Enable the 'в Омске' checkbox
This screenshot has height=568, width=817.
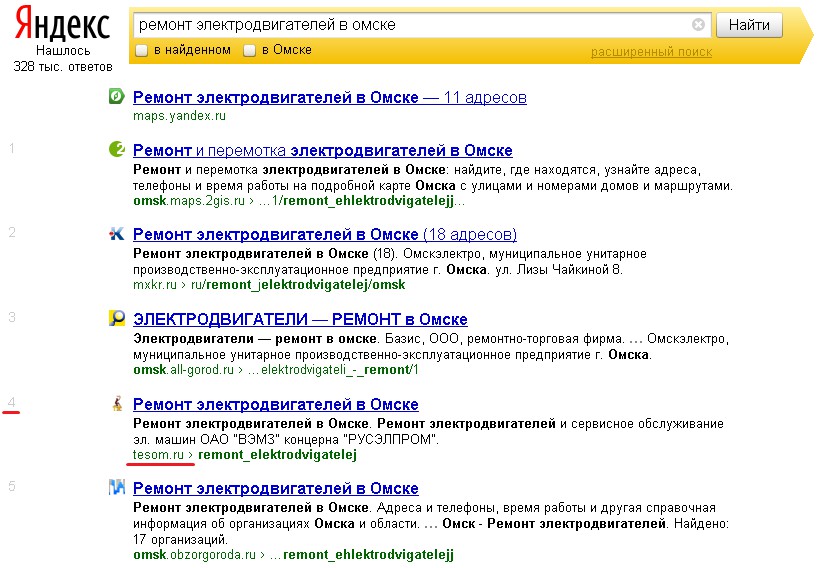250,51
